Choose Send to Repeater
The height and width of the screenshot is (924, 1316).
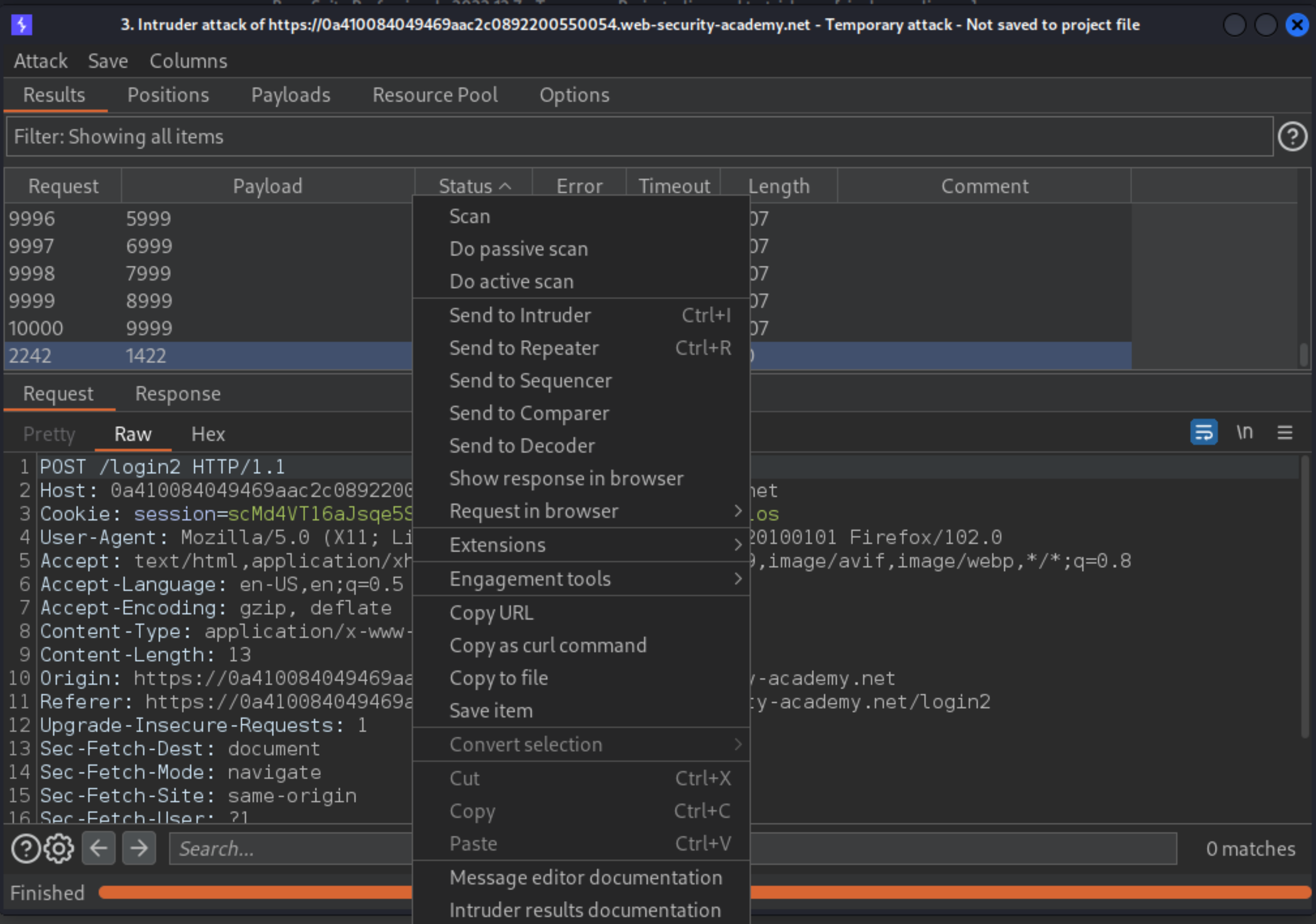pos(581,348)
